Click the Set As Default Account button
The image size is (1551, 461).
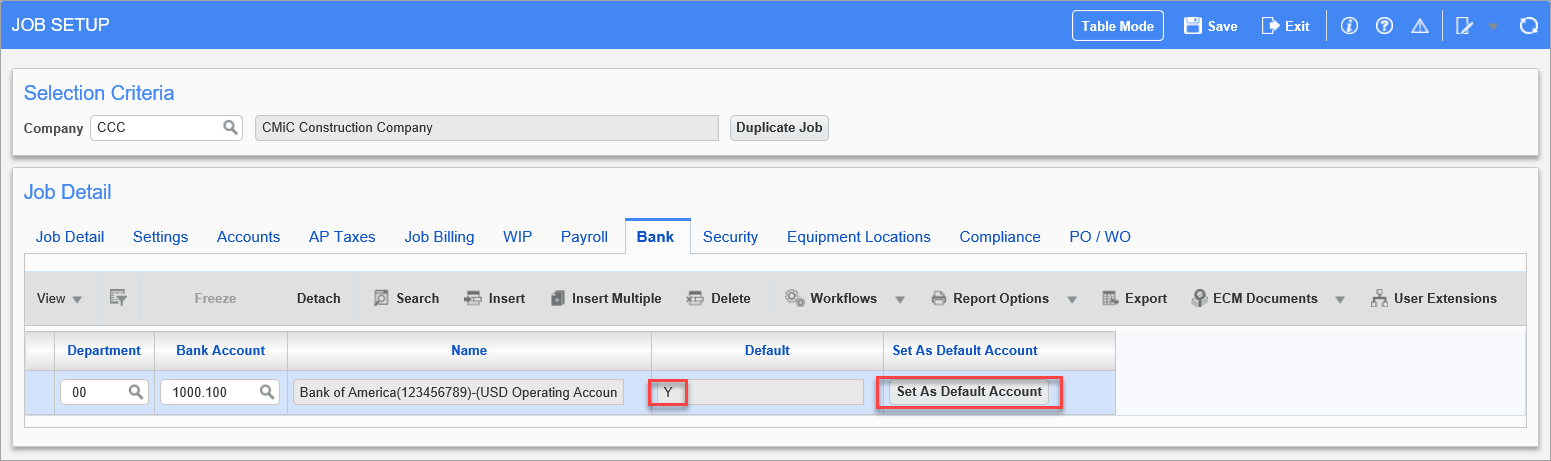coord(969,392)
